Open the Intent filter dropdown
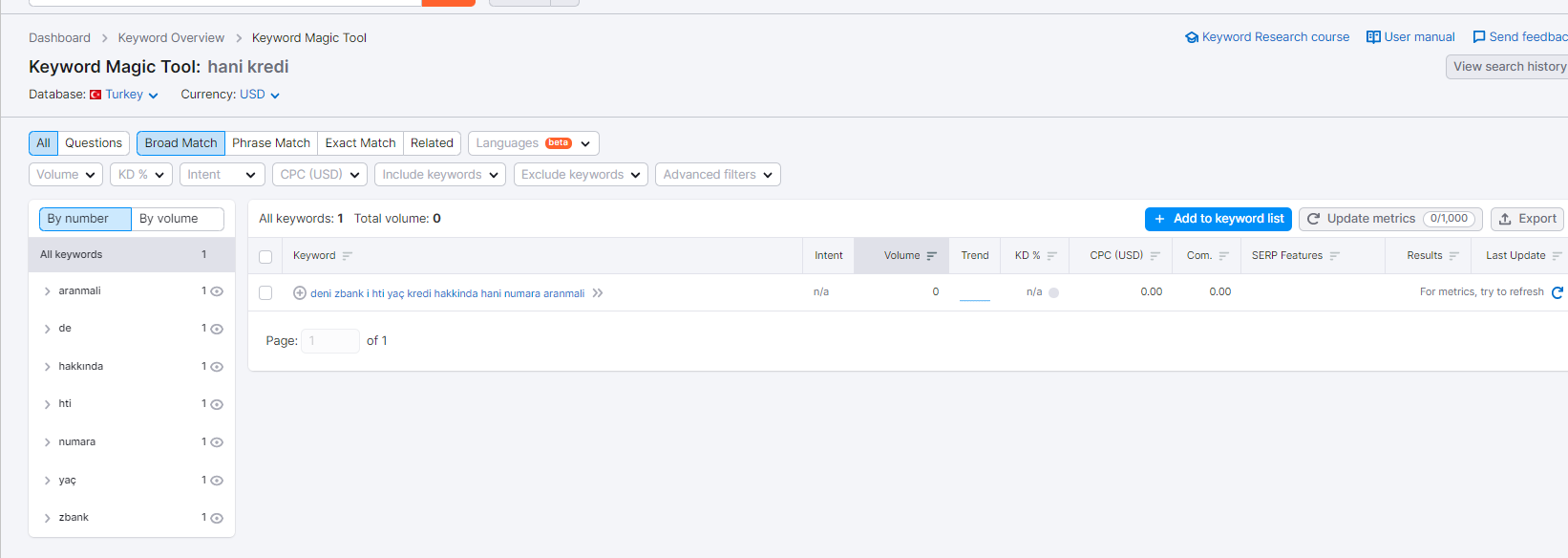This screenshot has height=558, width=1568. pos(222,175)
